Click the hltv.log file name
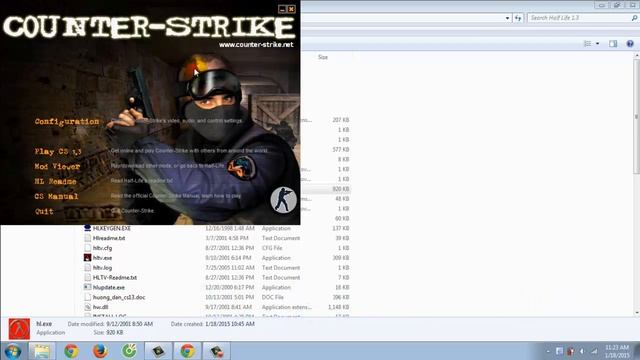This screenshot has width=640, height=360. coord(102,268)
